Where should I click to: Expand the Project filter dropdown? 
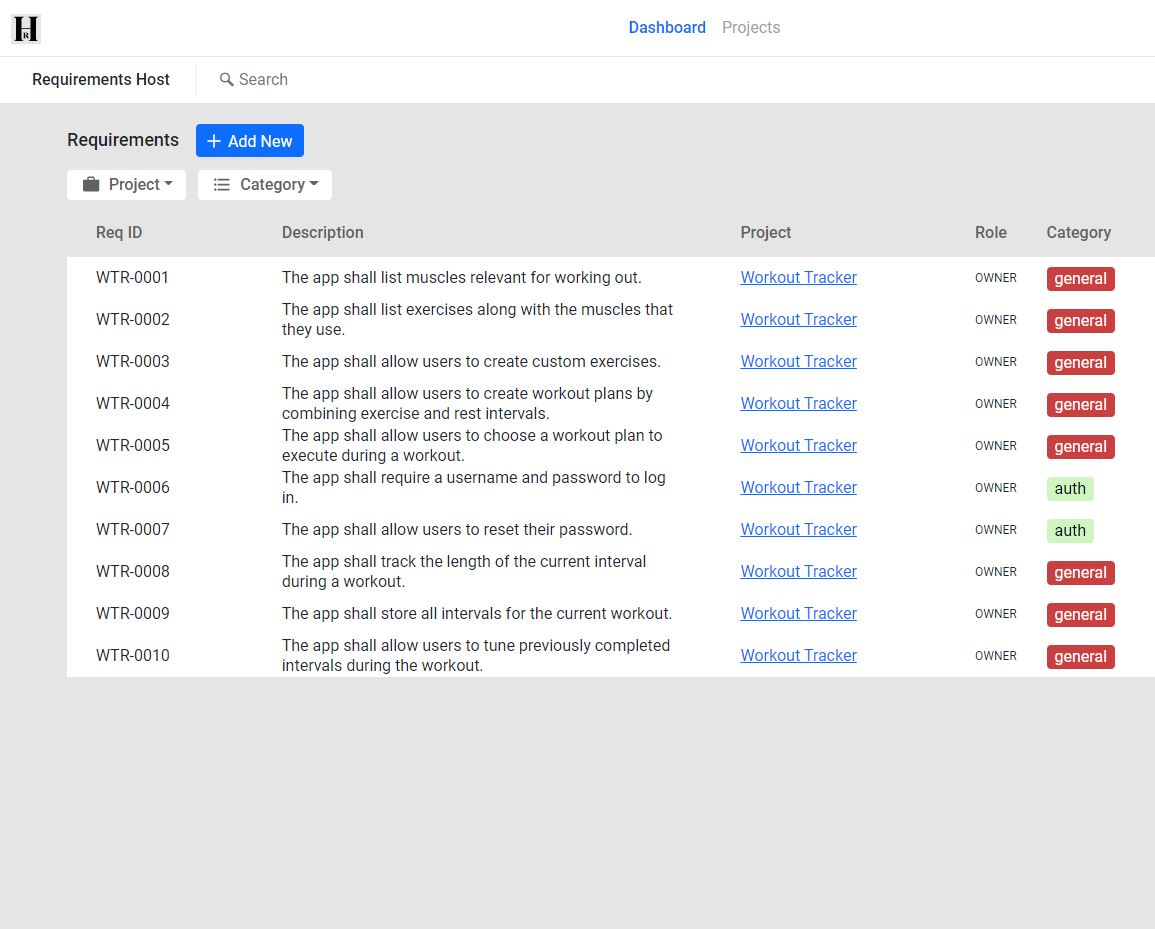(x=126, y=184)
